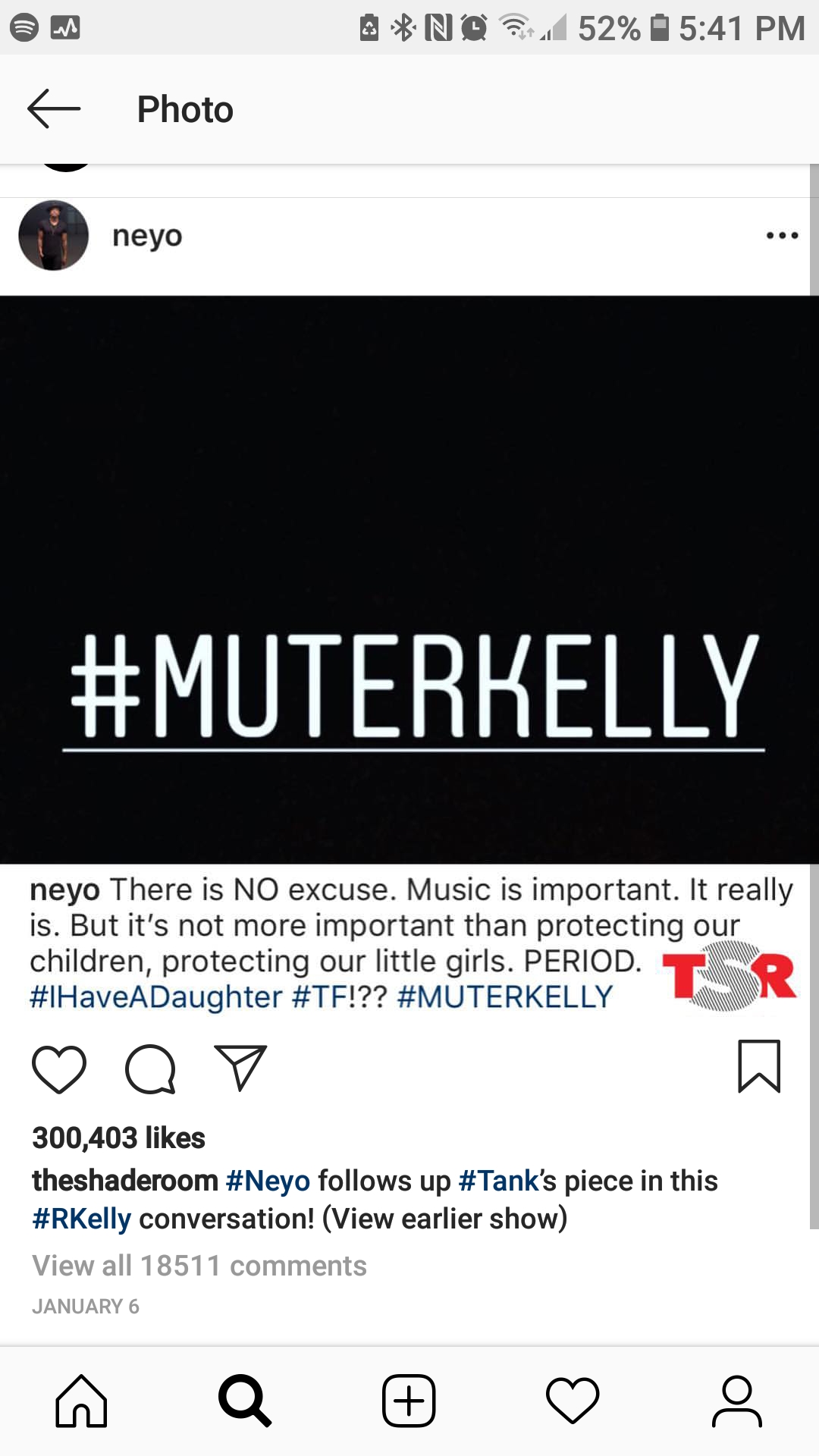The width and height of the screenshot is (819, 1456).
Task: Open the Activity heart tab
Action: 573,1401
